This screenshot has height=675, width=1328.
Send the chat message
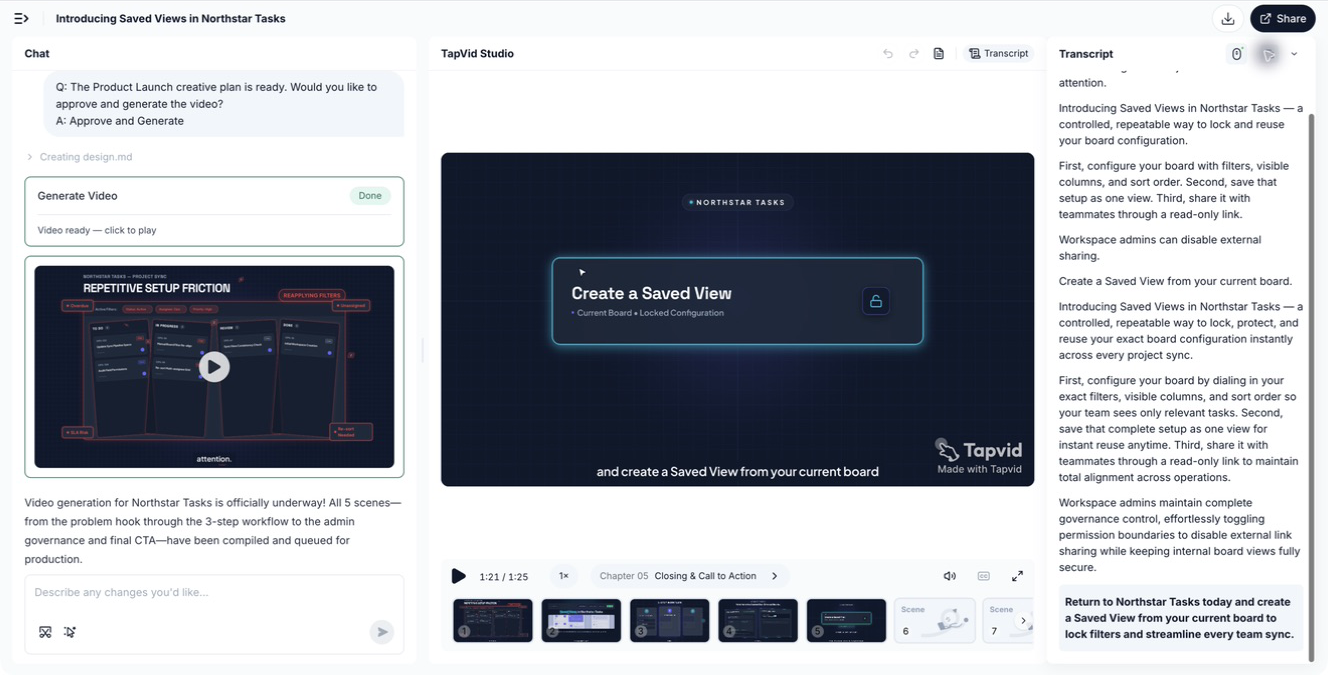point(381,632)
